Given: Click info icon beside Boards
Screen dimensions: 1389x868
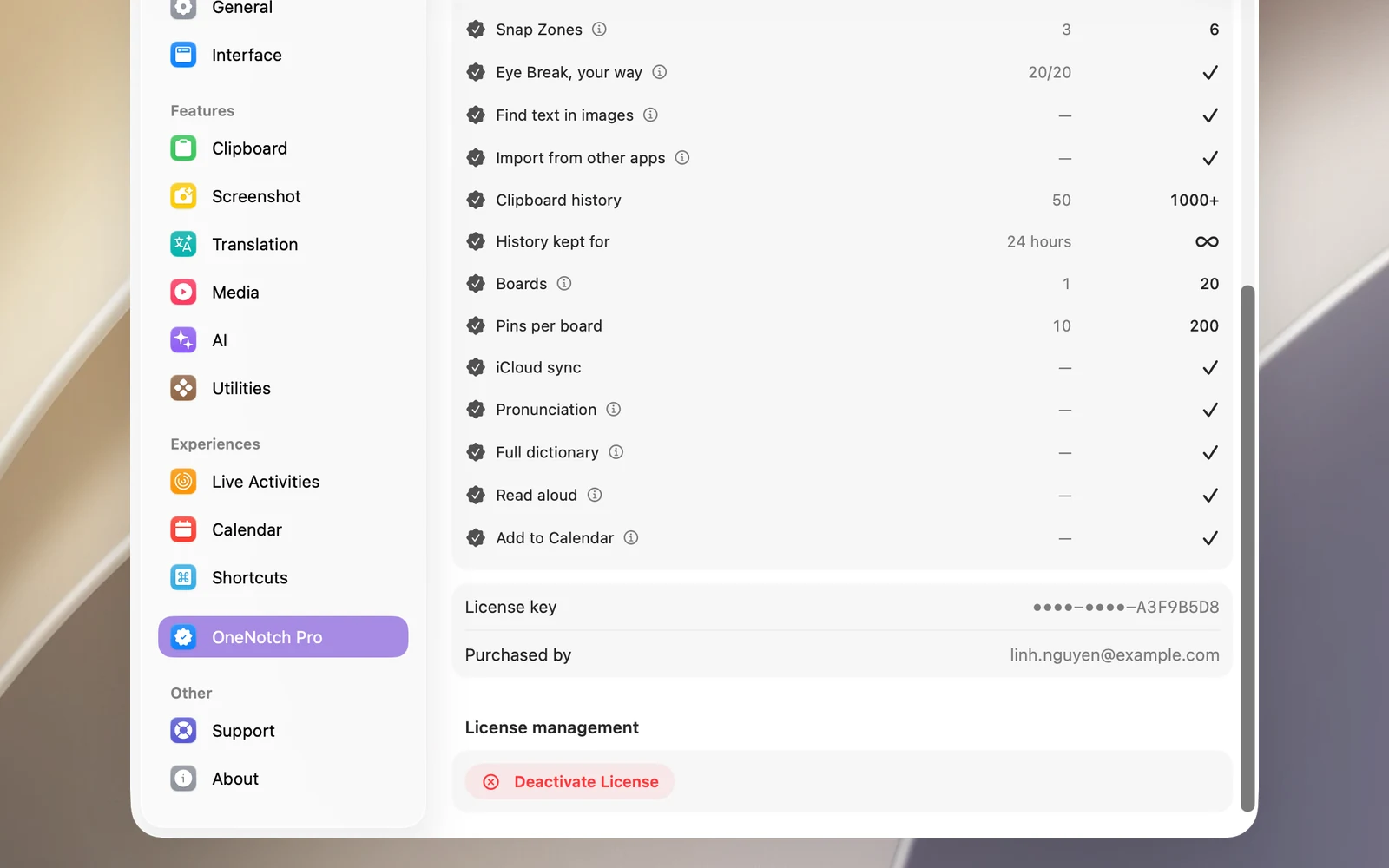Looking at the screenshot, I should coord(564,283).
